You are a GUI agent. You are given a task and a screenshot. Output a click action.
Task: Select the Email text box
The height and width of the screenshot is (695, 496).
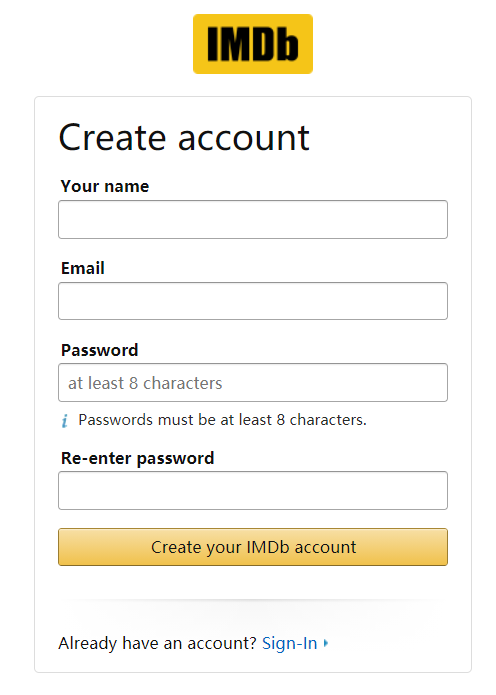pos(253,301)
